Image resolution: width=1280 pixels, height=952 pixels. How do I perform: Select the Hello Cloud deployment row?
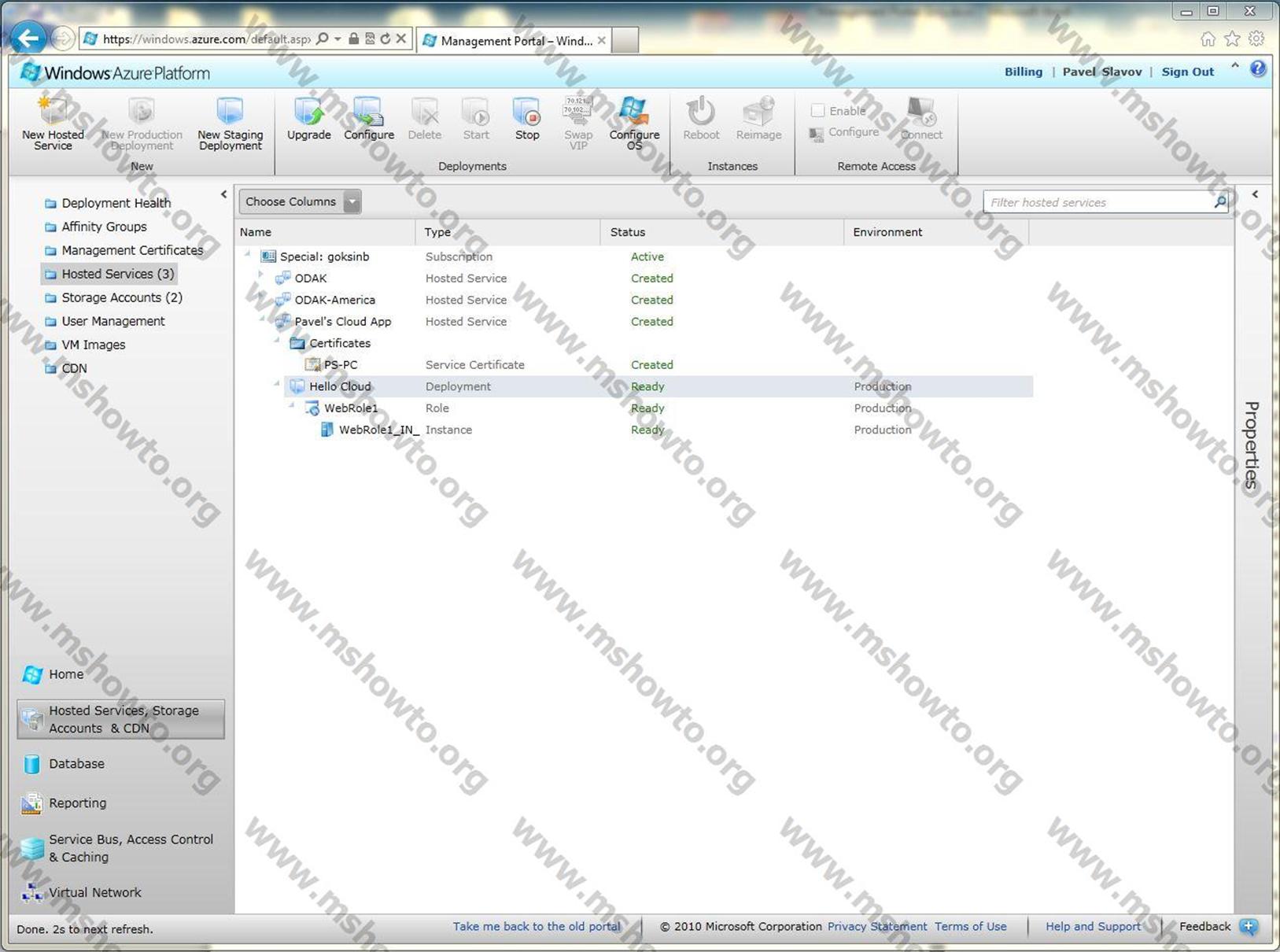coord(636,386)
